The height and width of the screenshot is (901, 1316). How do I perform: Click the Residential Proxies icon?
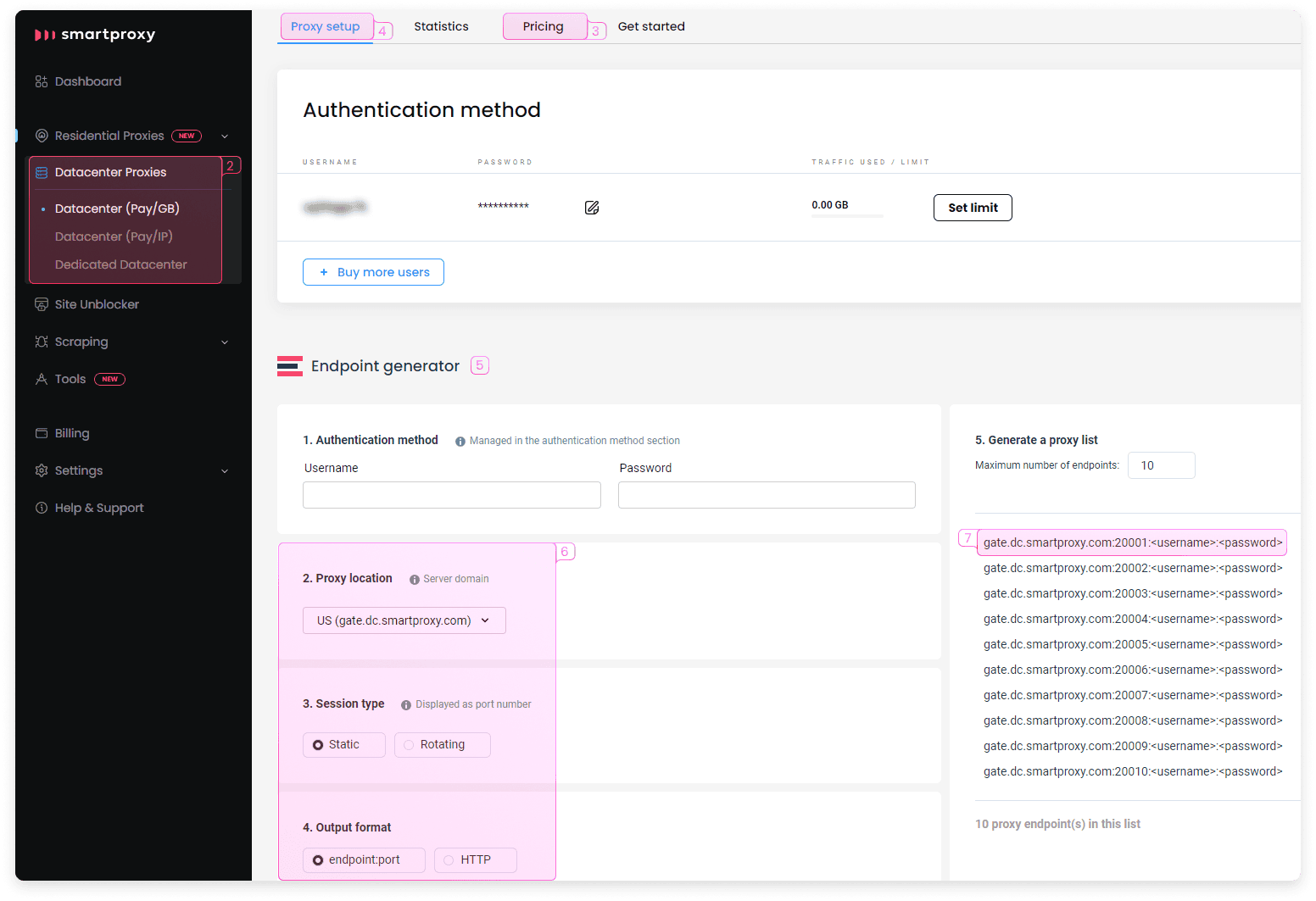(41, 136)
